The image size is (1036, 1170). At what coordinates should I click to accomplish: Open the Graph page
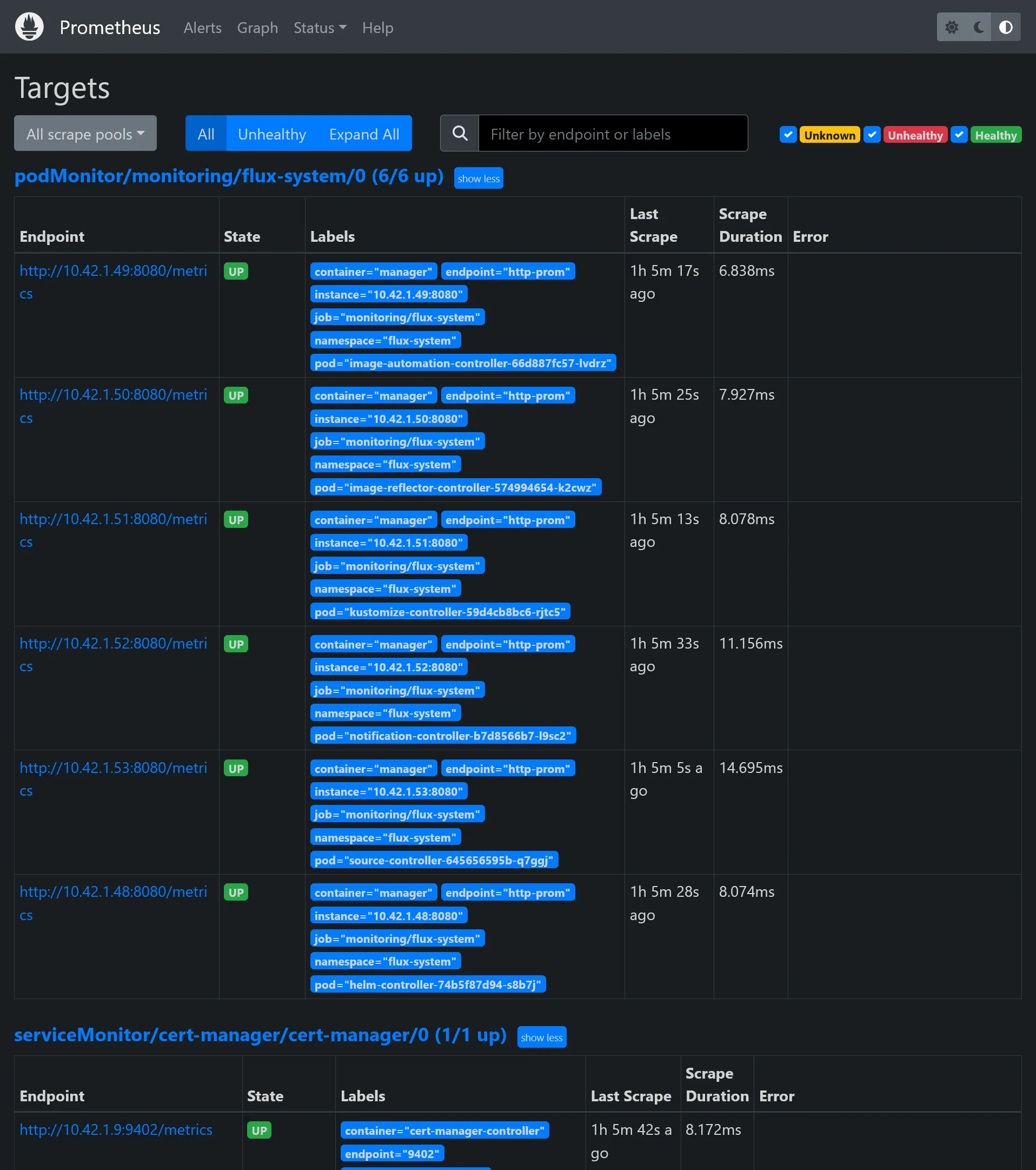[257, 28]
